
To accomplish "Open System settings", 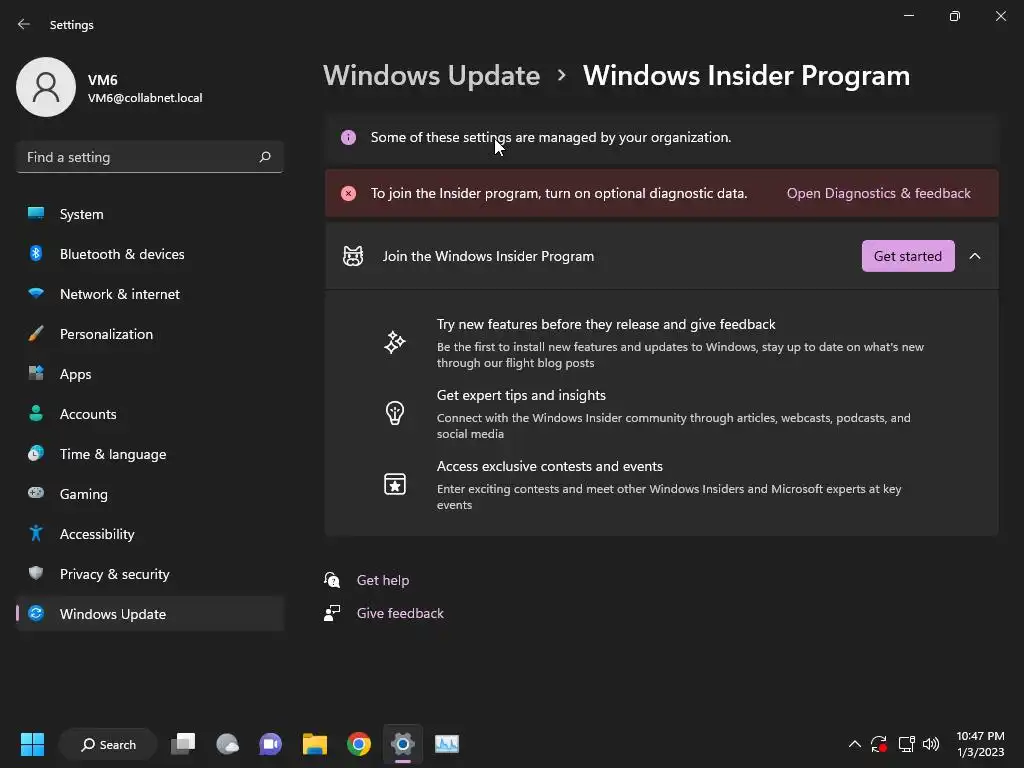I will click(150, 214).
